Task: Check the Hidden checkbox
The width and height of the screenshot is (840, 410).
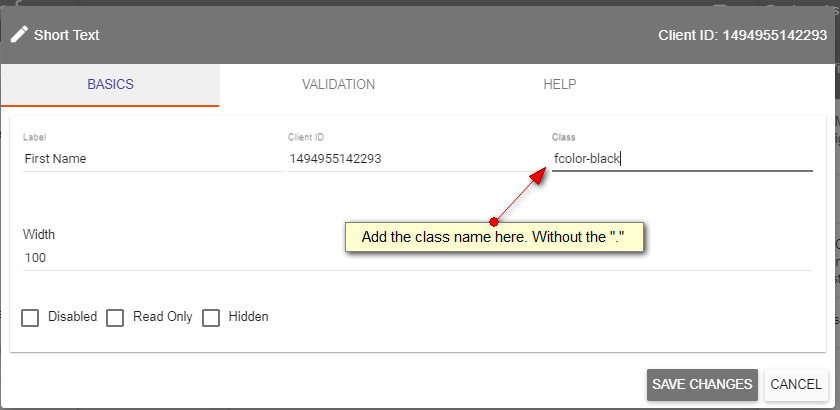Action: click(211, 317)
